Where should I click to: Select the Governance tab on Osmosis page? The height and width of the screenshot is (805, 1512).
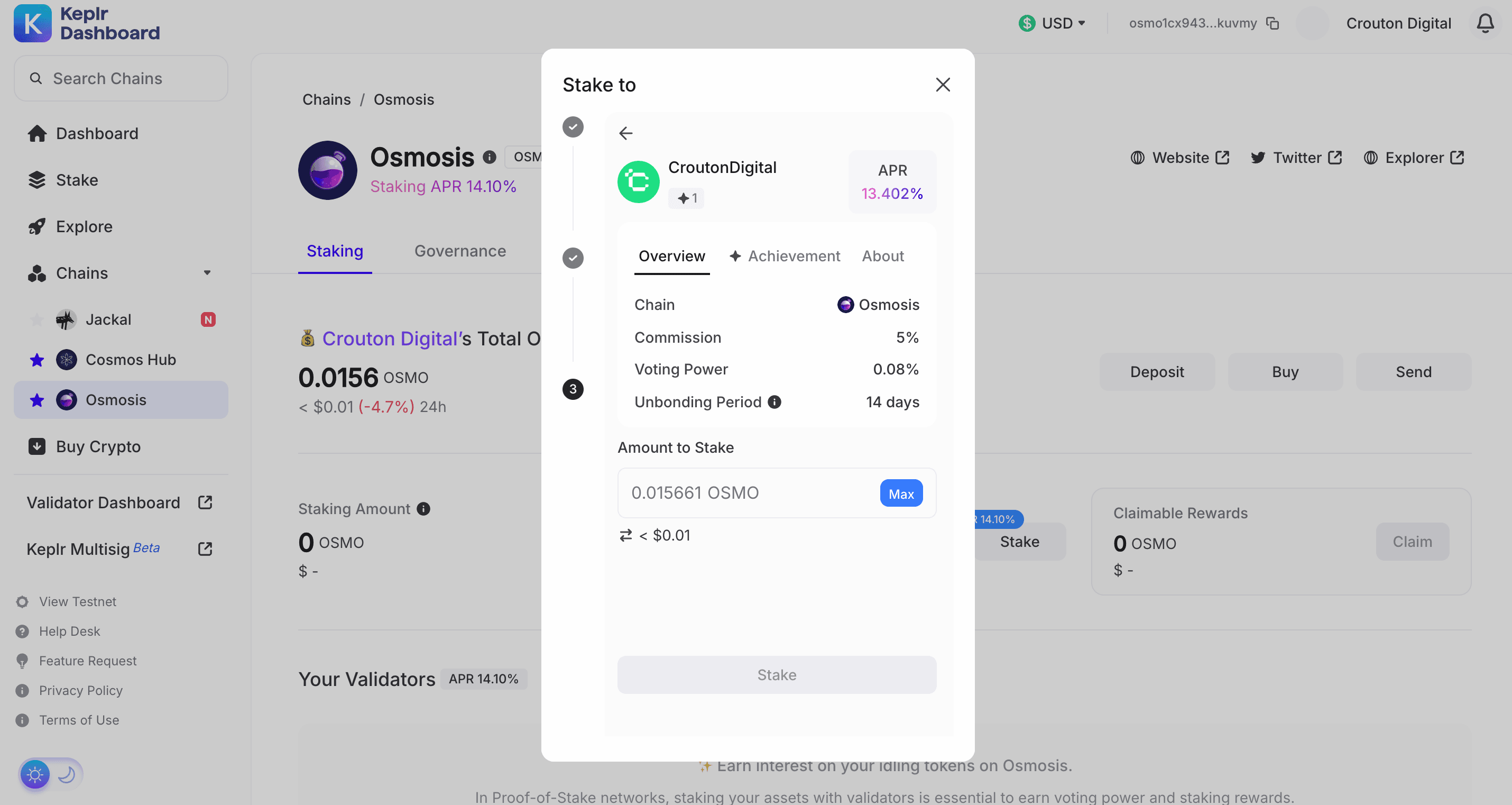[x=460, y=251]
